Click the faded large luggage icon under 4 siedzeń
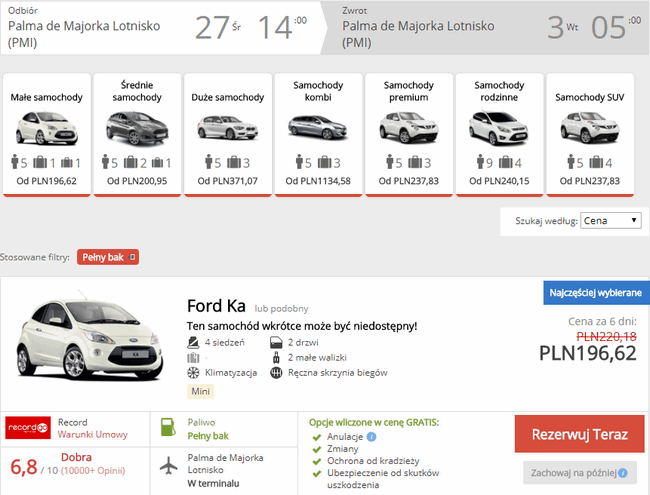 (193, 357)
